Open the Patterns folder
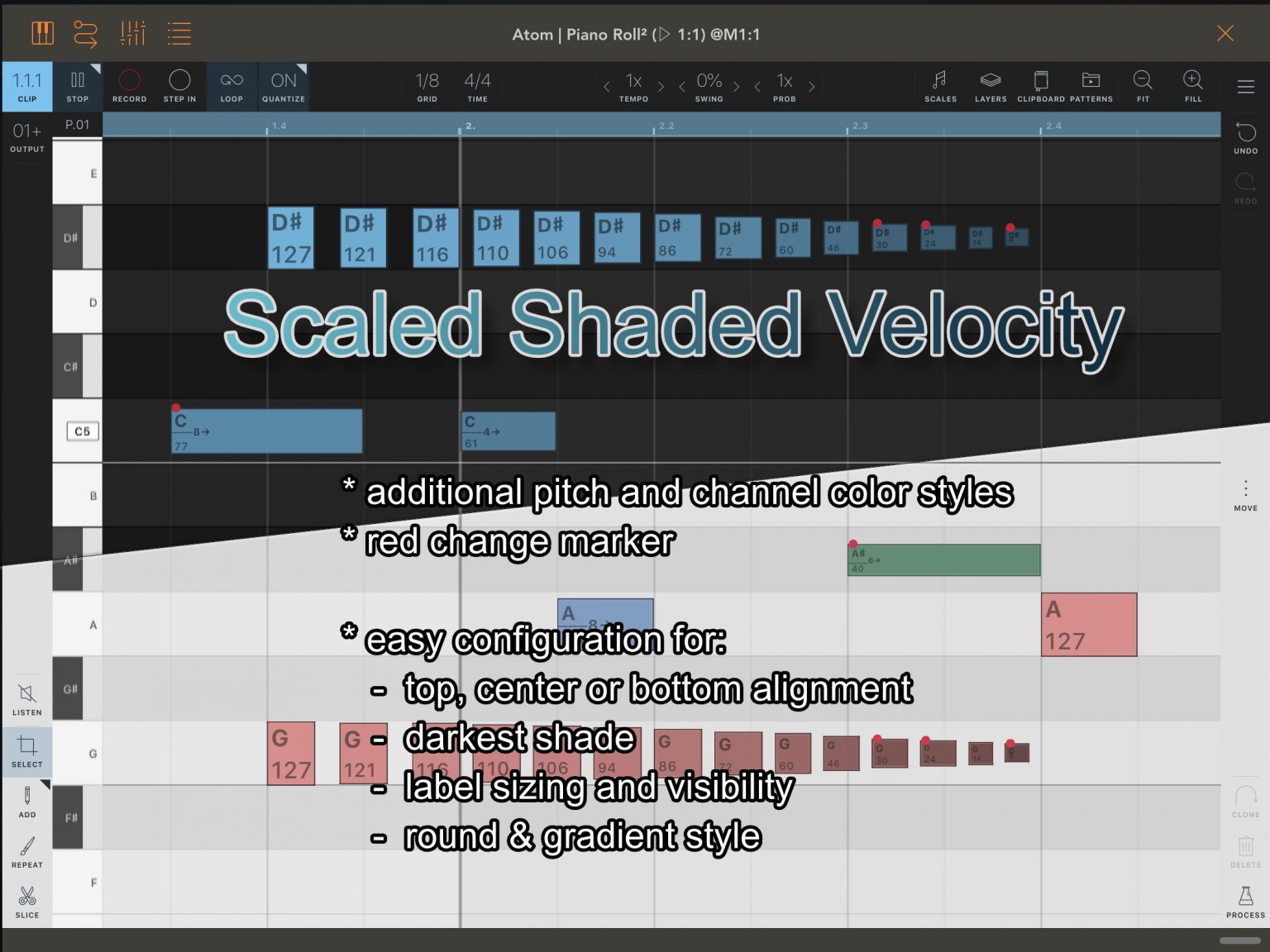The width and height of the screenshot is (1270, 952). coord(1091,86)
